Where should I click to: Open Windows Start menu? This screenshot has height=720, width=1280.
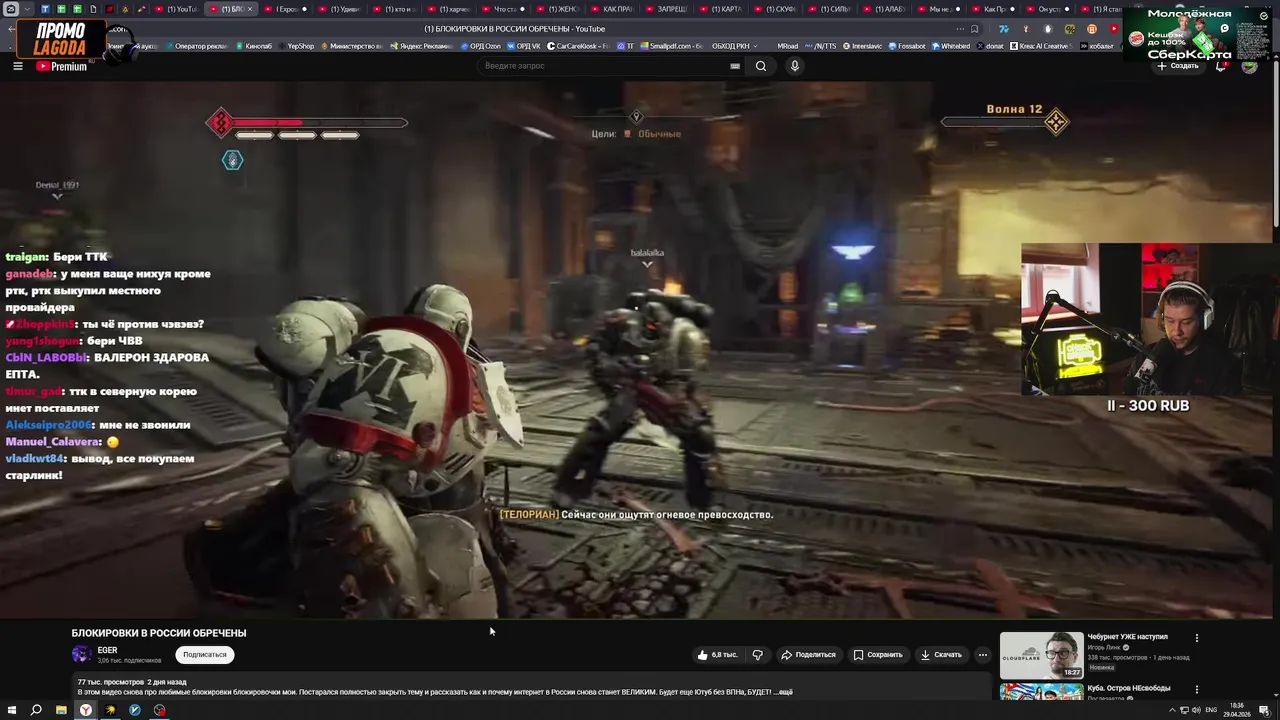coord(11,710)
